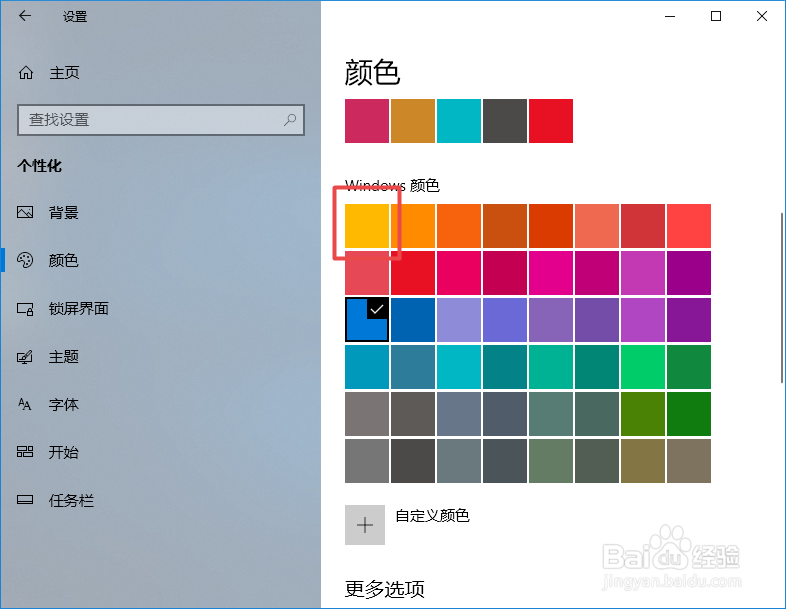The height and width of the screenshot is (609, 786).
Task: Maximize the Settings window
Action: (x=716, y=16)
